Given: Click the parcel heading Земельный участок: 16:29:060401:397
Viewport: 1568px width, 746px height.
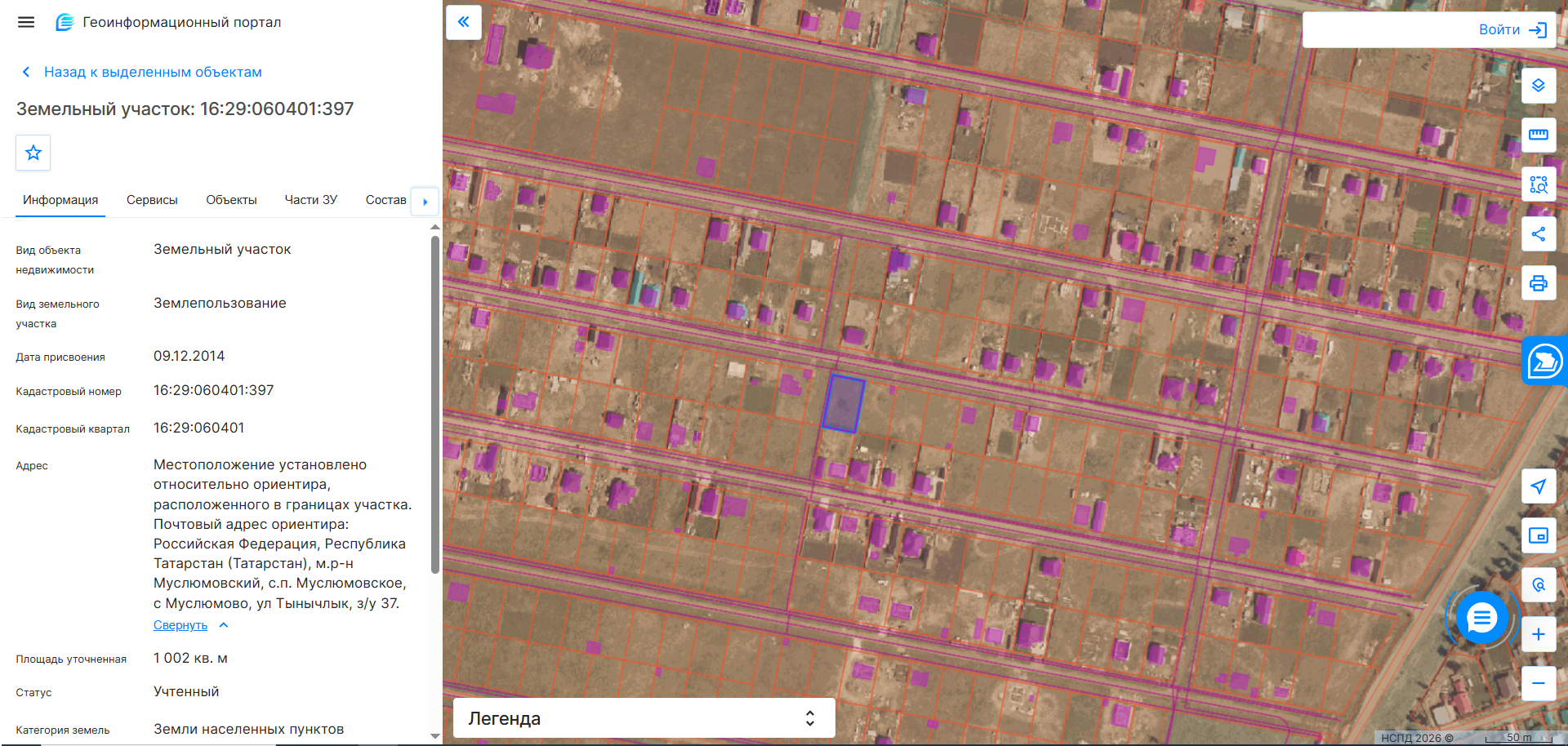Looking at the screenshot, I should pos(185,109).
